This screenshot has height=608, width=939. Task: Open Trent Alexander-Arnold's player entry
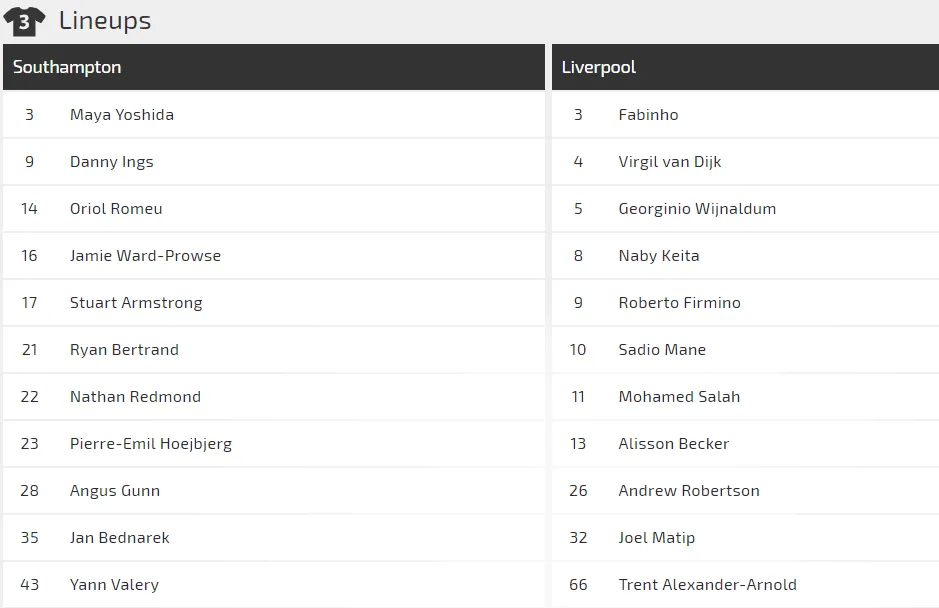(708, 585)
